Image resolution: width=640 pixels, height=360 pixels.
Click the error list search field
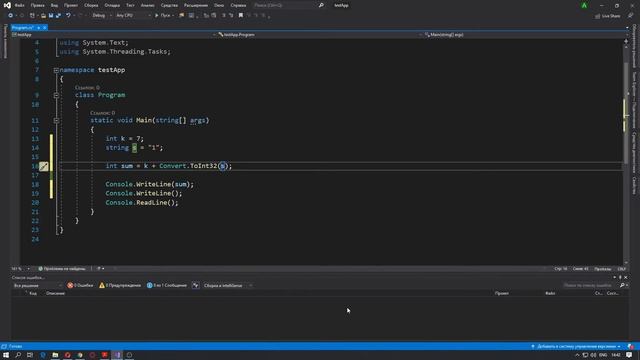pyautogui.click(x=590, y=285)
